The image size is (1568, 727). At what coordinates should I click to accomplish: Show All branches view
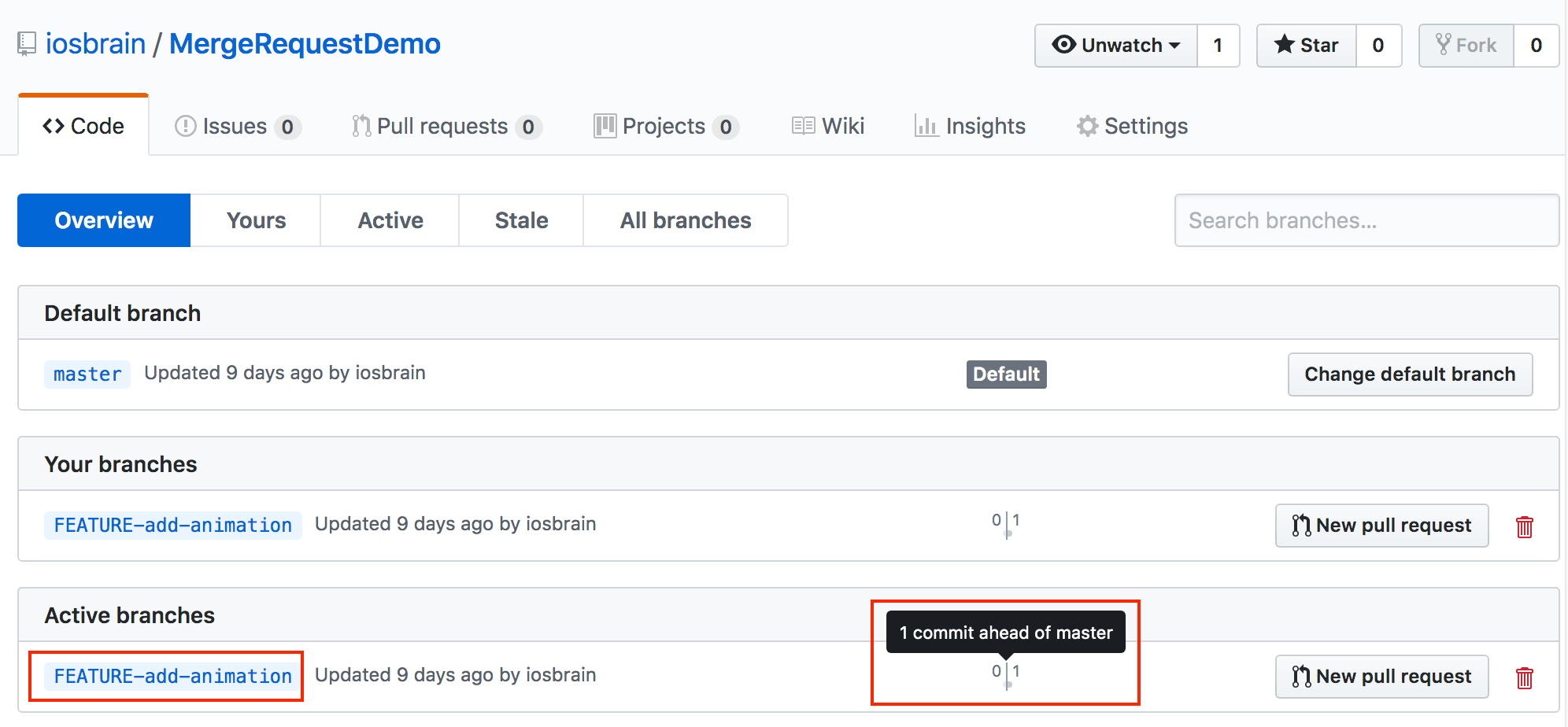(x=685, y=220)
